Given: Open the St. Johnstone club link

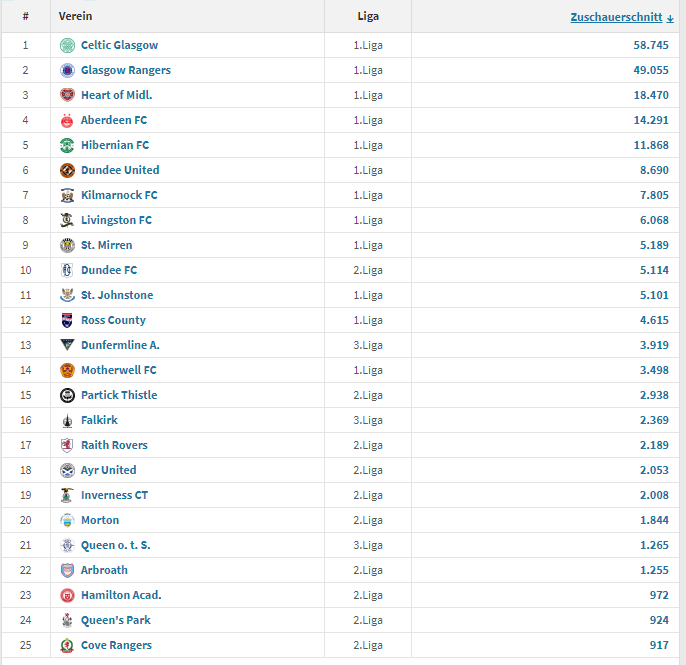Looking at the screenshot, I should [117, 295].
